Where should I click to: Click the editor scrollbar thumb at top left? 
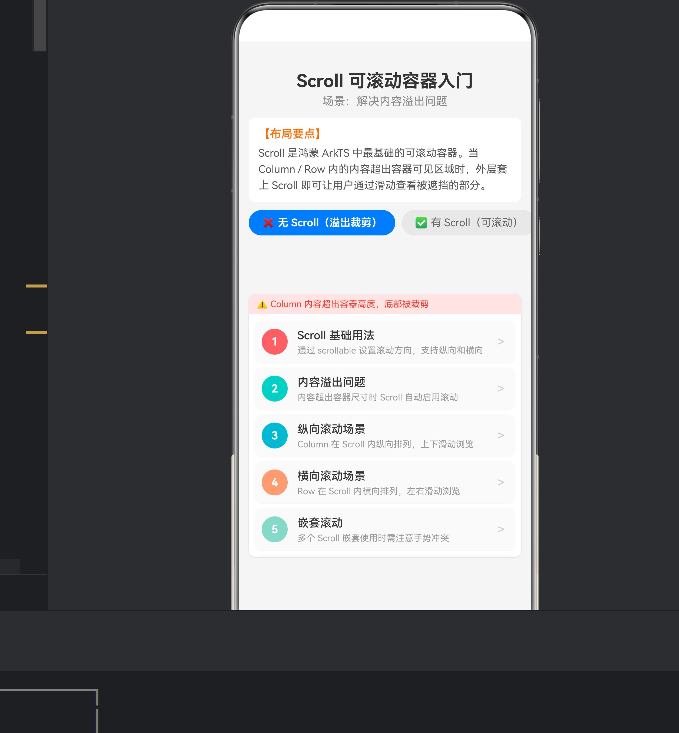tap(40, 25)
